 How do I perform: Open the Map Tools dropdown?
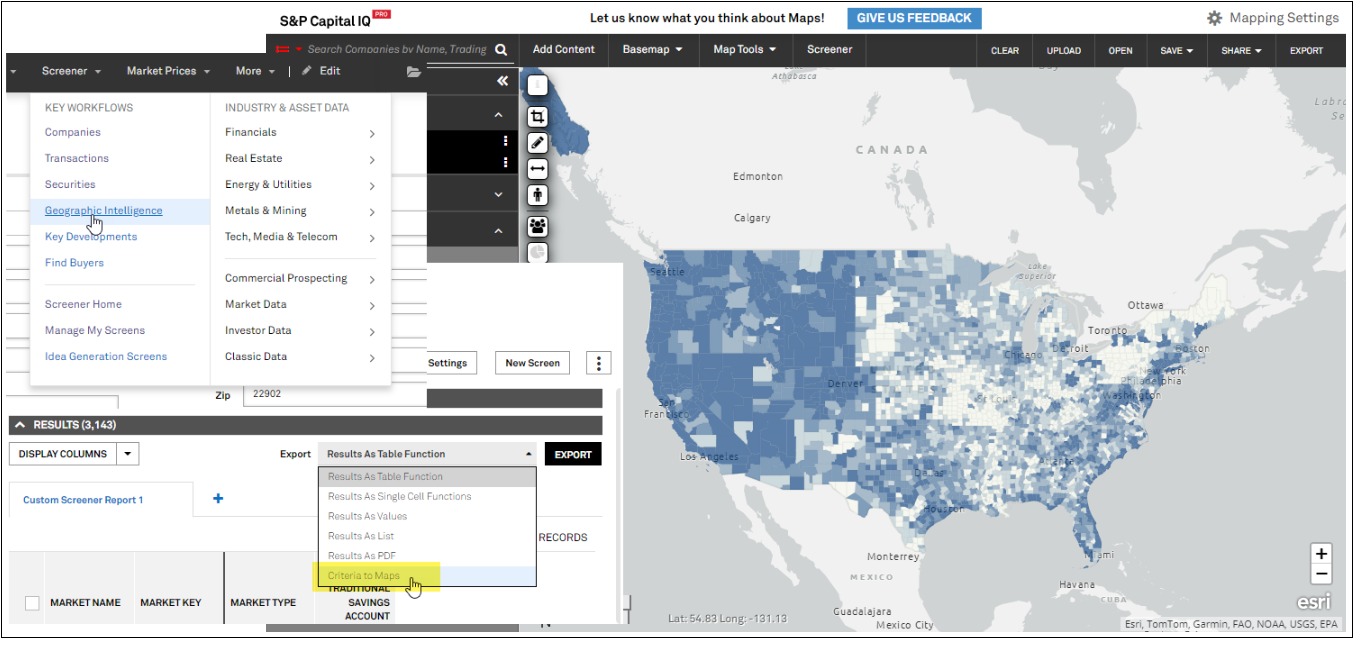[744, 50]
